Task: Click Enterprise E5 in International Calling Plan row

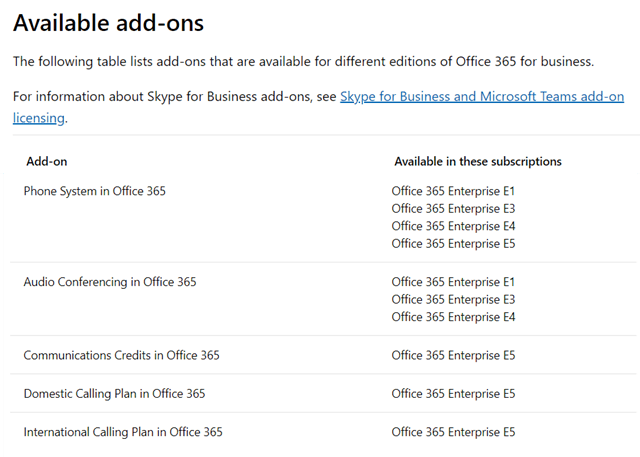Action: click(x=453, y=432)
